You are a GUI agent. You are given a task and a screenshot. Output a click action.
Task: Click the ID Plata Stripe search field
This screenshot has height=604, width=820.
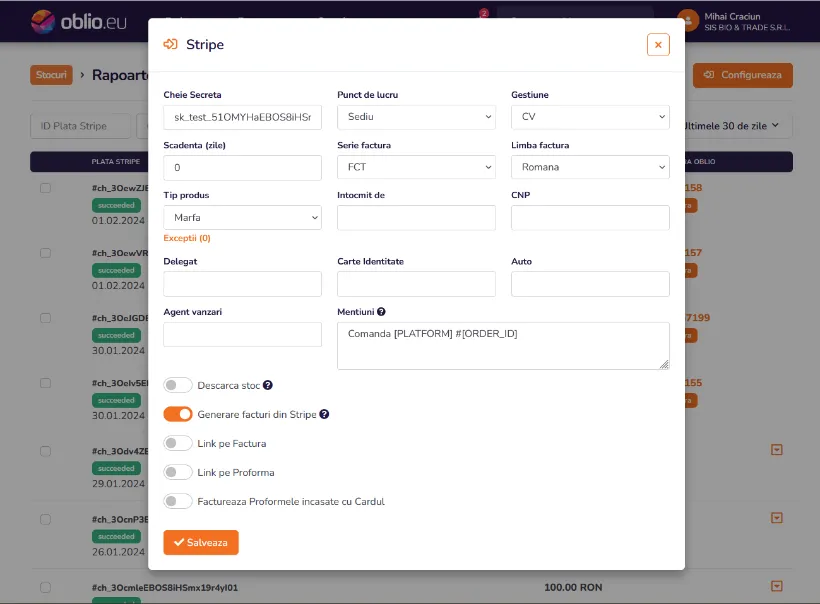[81, 126]
